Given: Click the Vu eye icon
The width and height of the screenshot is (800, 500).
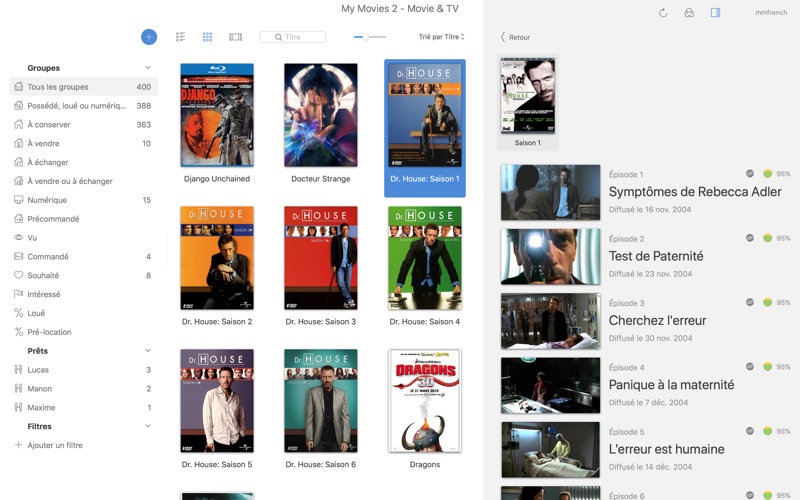Looking at the screenshot, I should tap(18, 237).
